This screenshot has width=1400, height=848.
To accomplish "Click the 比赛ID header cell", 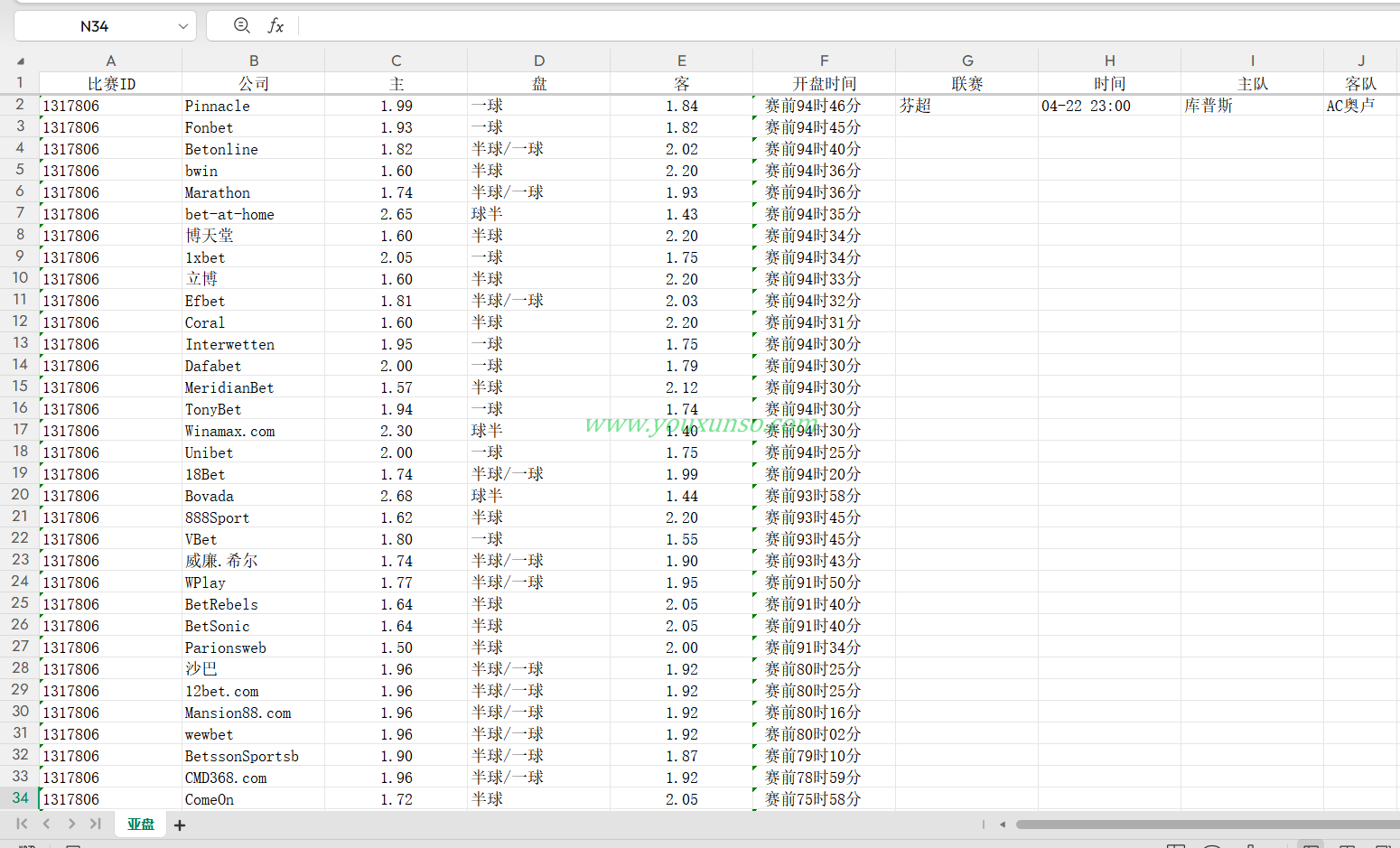I will click(111, 83).
